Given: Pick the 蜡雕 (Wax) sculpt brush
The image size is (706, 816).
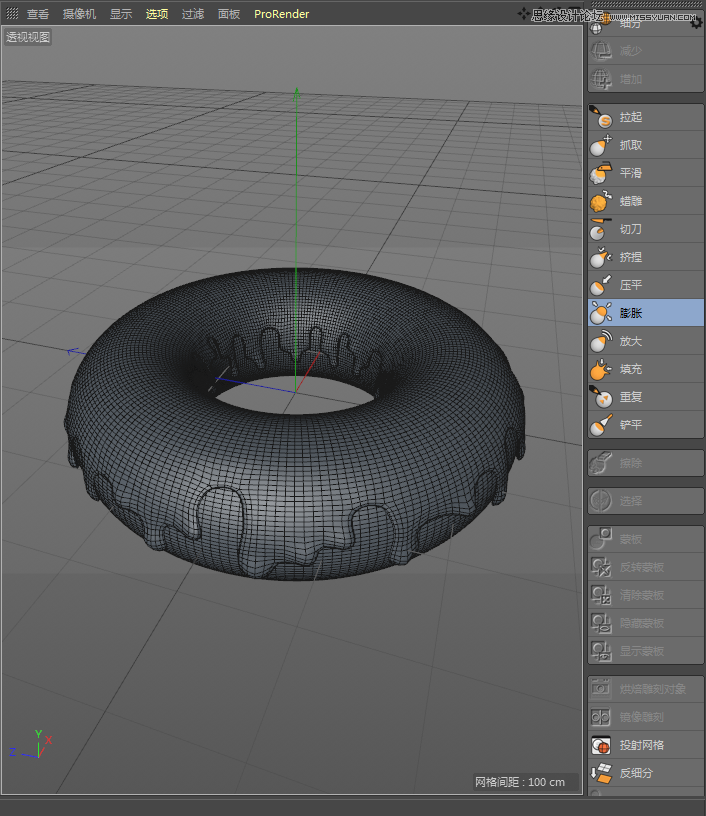Looking at the screenshot, I should [x=644, y=201].
